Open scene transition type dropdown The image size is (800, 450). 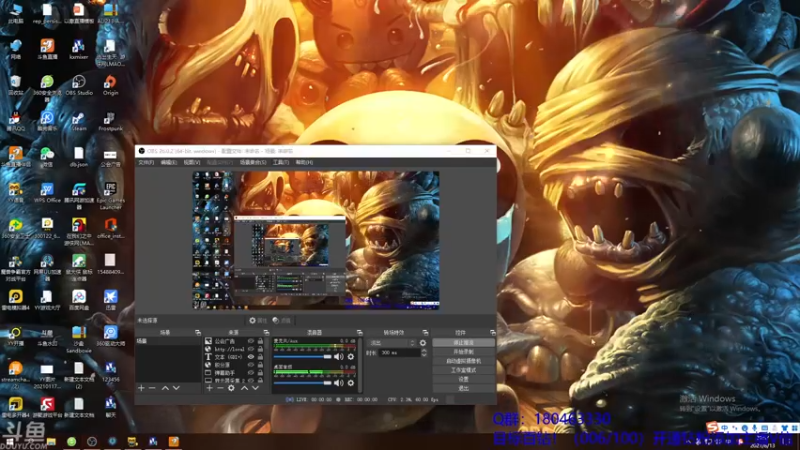click(x=392, y=343)
